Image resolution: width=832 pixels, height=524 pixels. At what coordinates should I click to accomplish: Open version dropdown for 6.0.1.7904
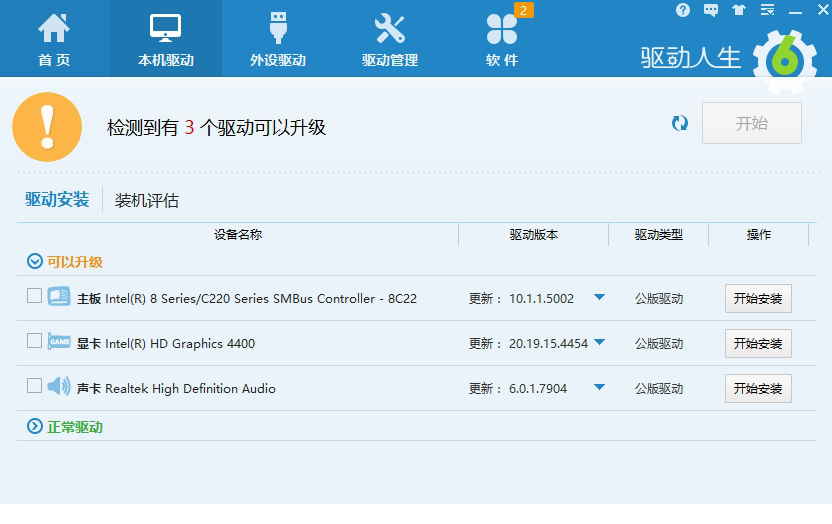(599, 387)
